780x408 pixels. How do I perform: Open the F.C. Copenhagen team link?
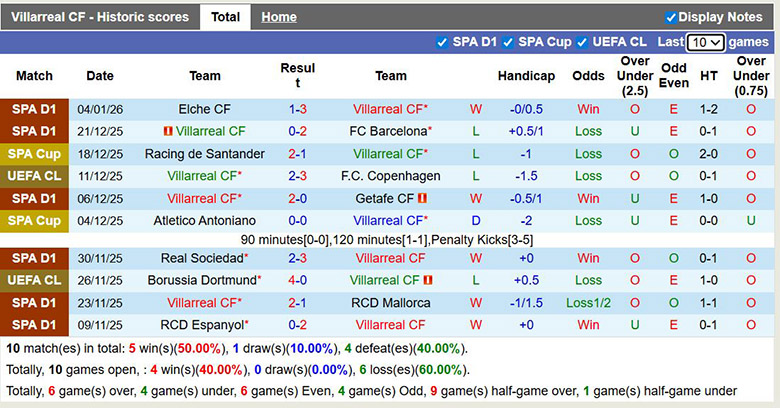(x=390, y=176)
